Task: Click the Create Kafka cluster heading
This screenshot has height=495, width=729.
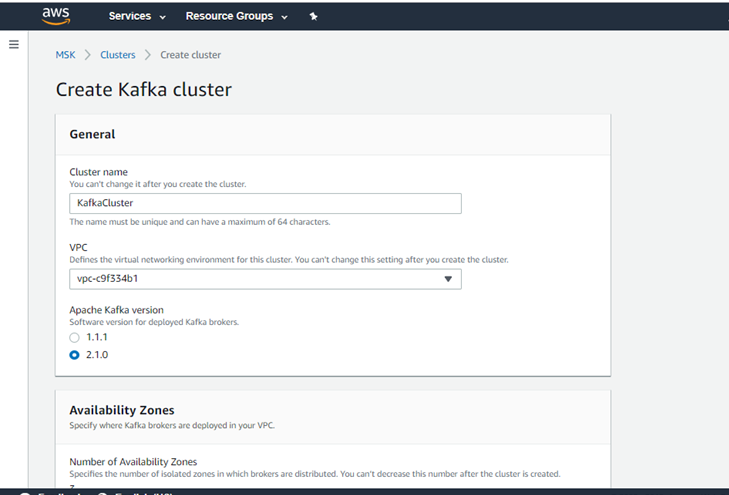Action: (144, 89)
